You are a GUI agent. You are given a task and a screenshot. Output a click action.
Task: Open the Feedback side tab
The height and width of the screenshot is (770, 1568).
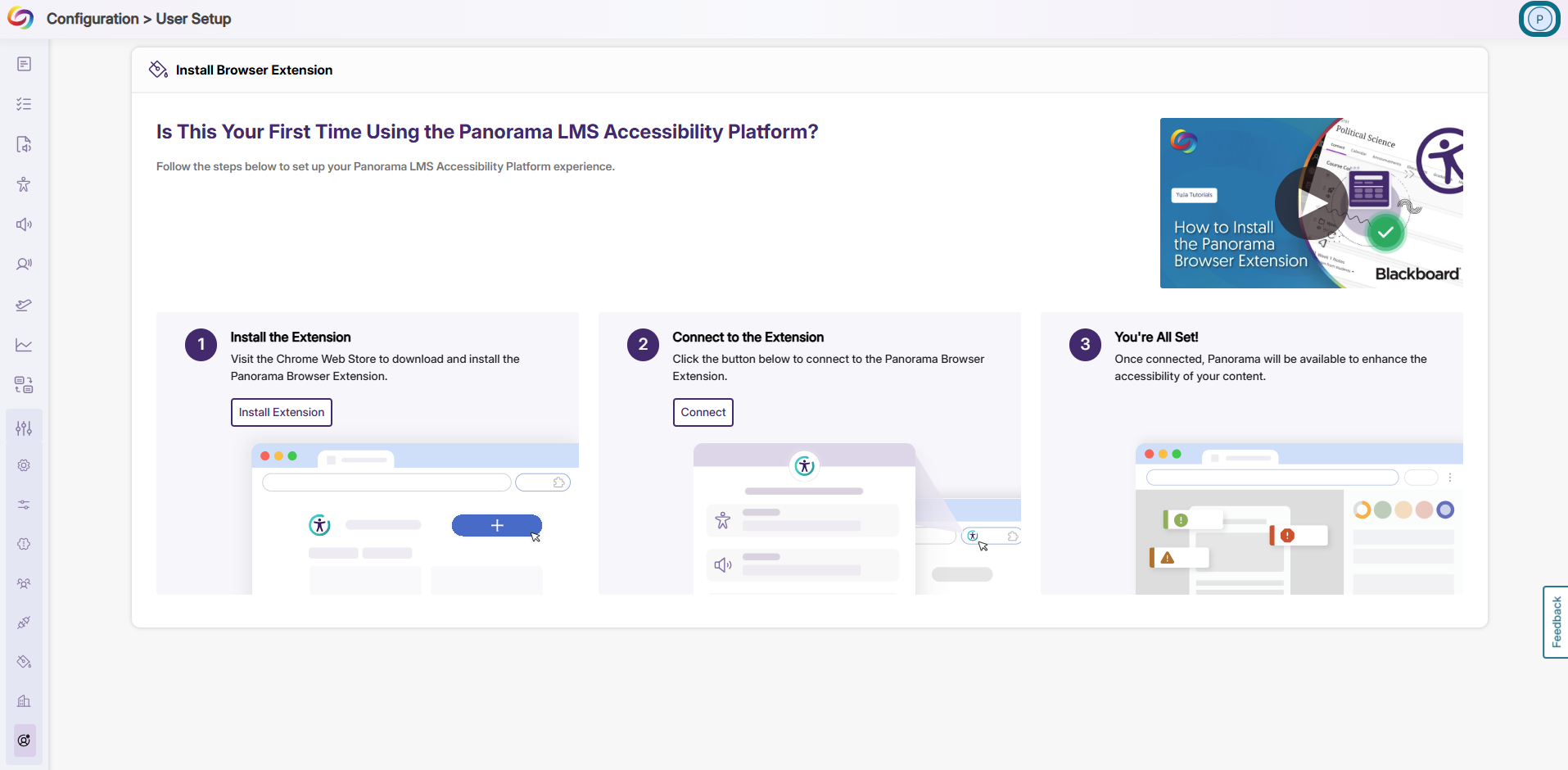coord(1556,622)
